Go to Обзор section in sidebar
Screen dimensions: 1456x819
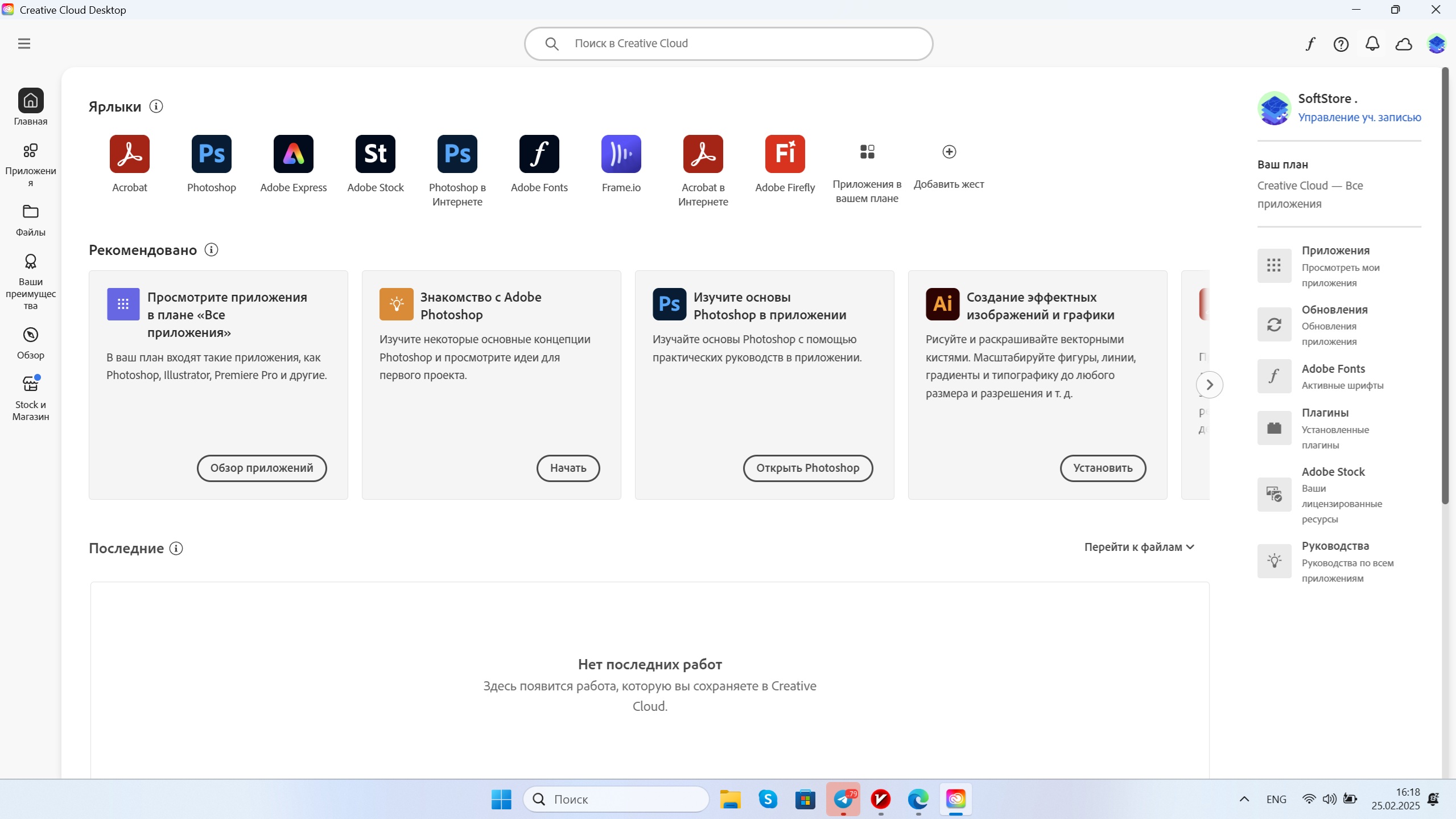30,343
